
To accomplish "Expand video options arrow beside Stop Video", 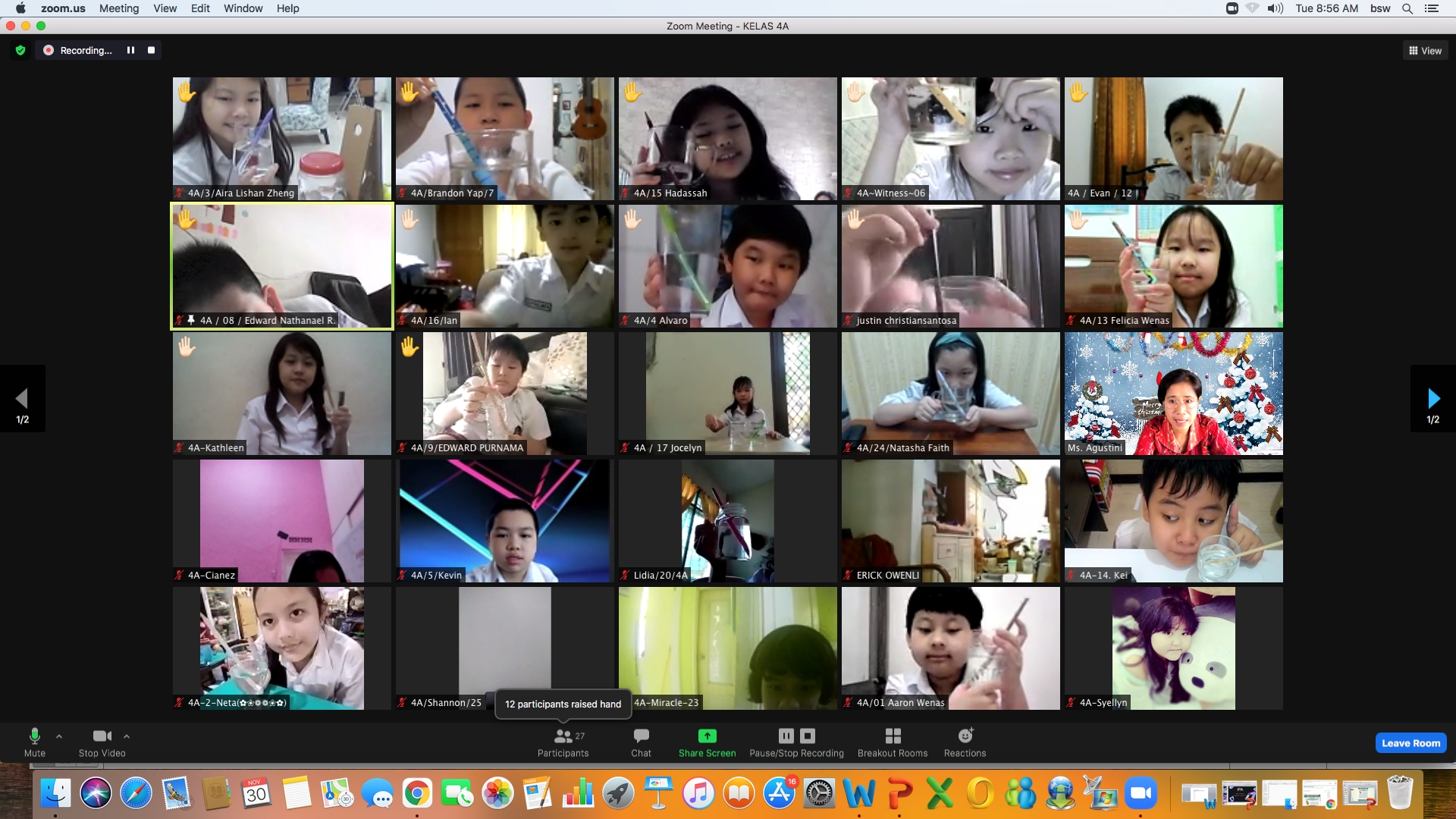I will 127,736.
